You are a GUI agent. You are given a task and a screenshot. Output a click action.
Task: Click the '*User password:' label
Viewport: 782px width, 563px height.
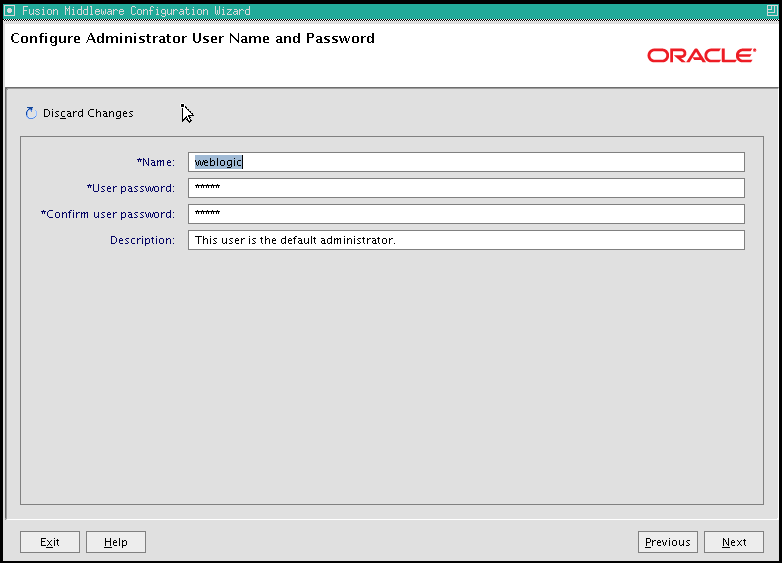point(131,188)
